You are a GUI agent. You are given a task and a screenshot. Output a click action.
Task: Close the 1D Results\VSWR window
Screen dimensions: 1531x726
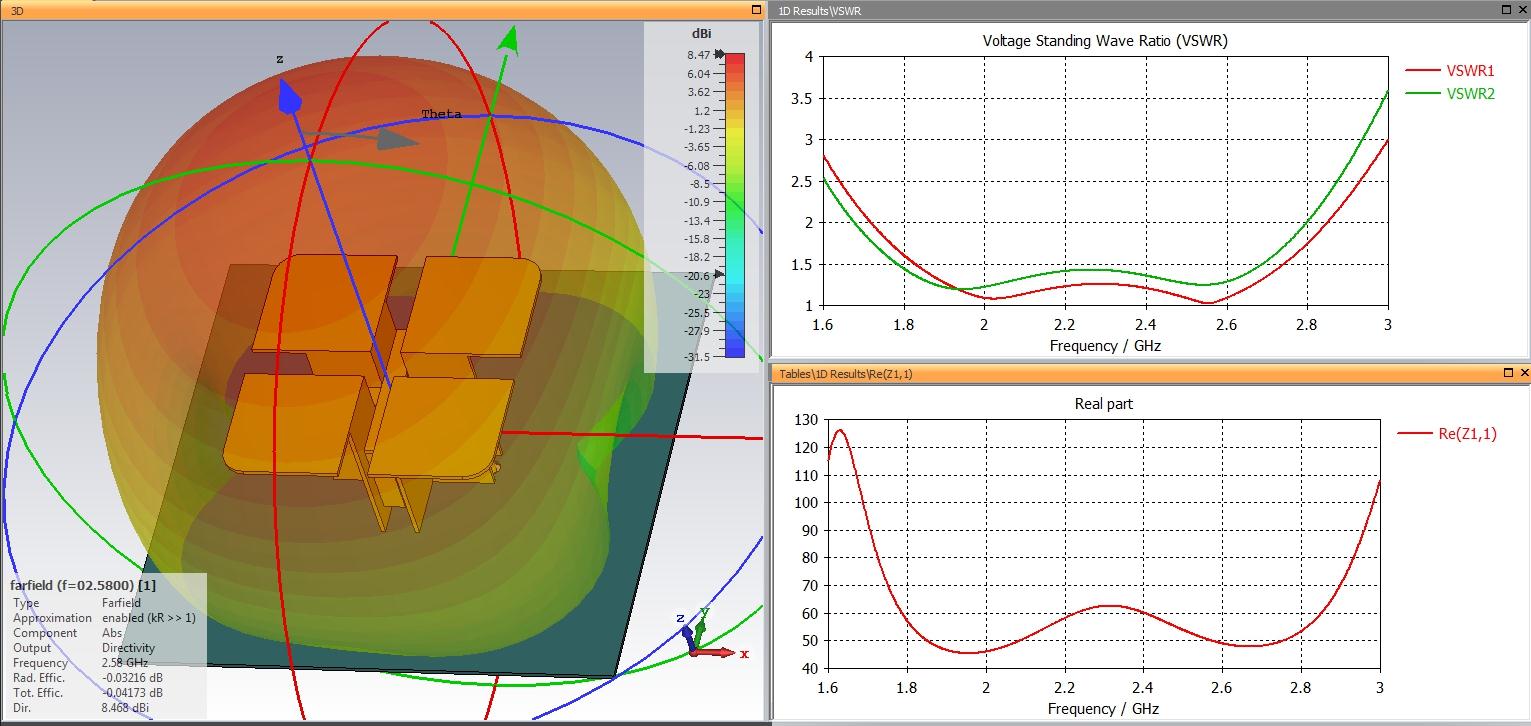pyautogui.click(x=1523, y=10)
